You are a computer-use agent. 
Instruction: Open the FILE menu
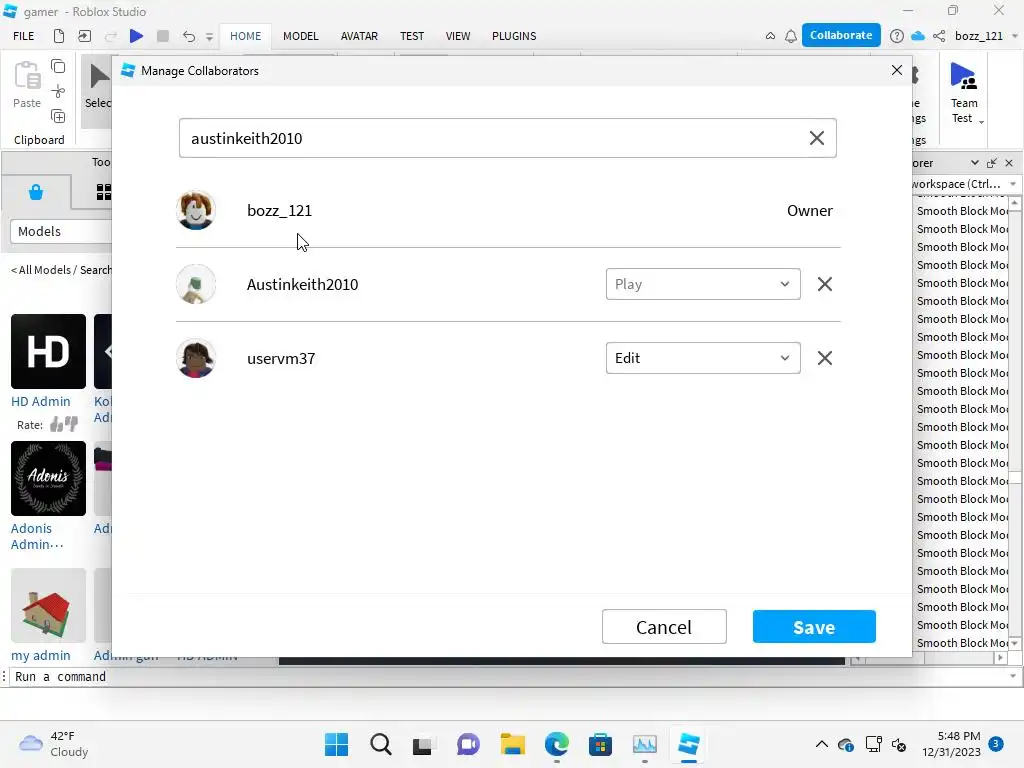pyautogui.click(x=24, y=36)
